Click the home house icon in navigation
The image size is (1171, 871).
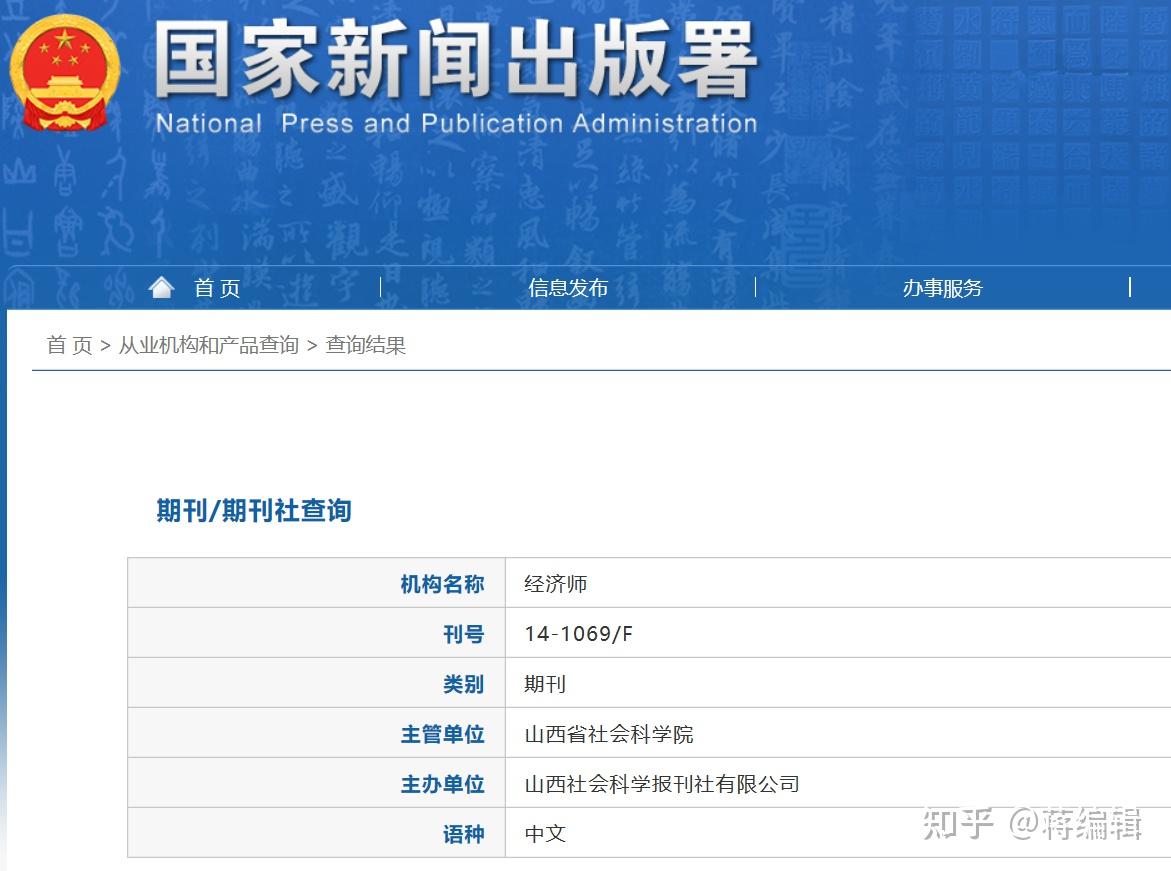click(161, 287)
